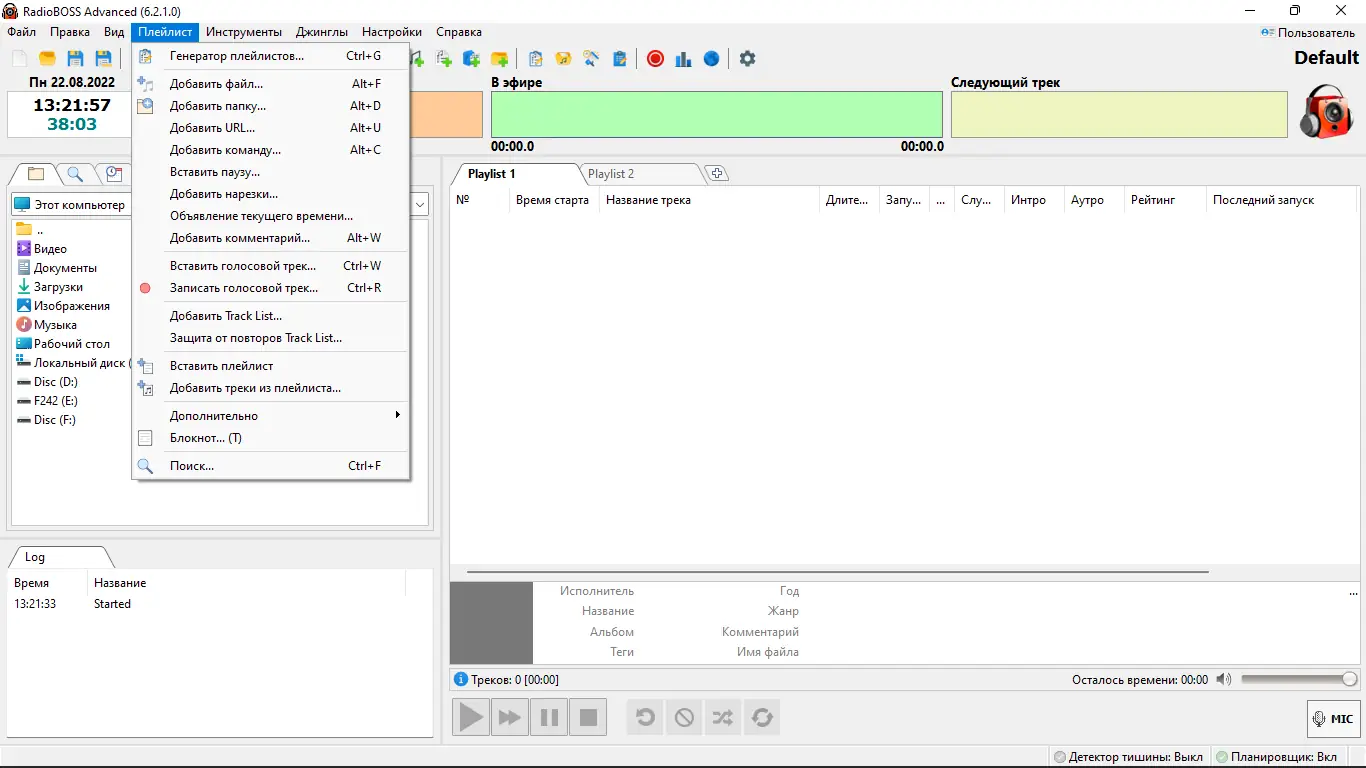
Task: Choose Добавить URL menu entry
Action: click(x=271, y=128)
